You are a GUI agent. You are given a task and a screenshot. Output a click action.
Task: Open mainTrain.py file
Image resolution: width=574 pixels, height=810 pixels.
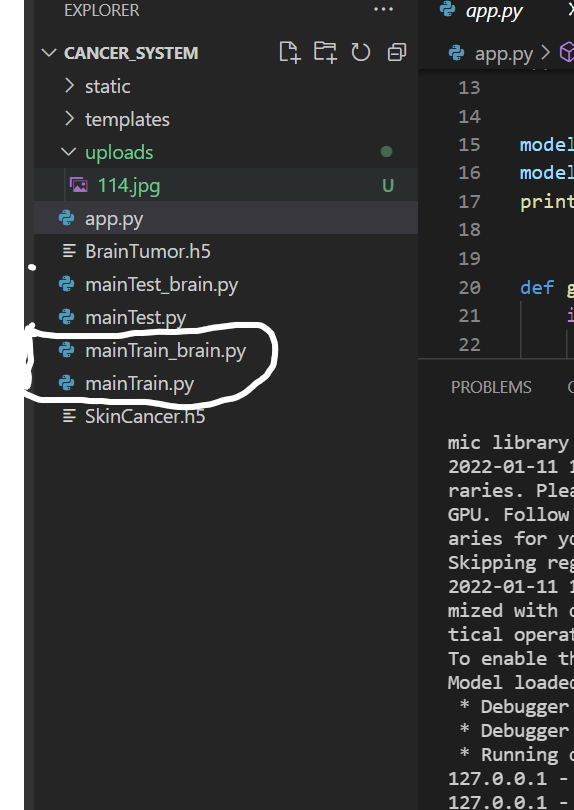[226, 383]
